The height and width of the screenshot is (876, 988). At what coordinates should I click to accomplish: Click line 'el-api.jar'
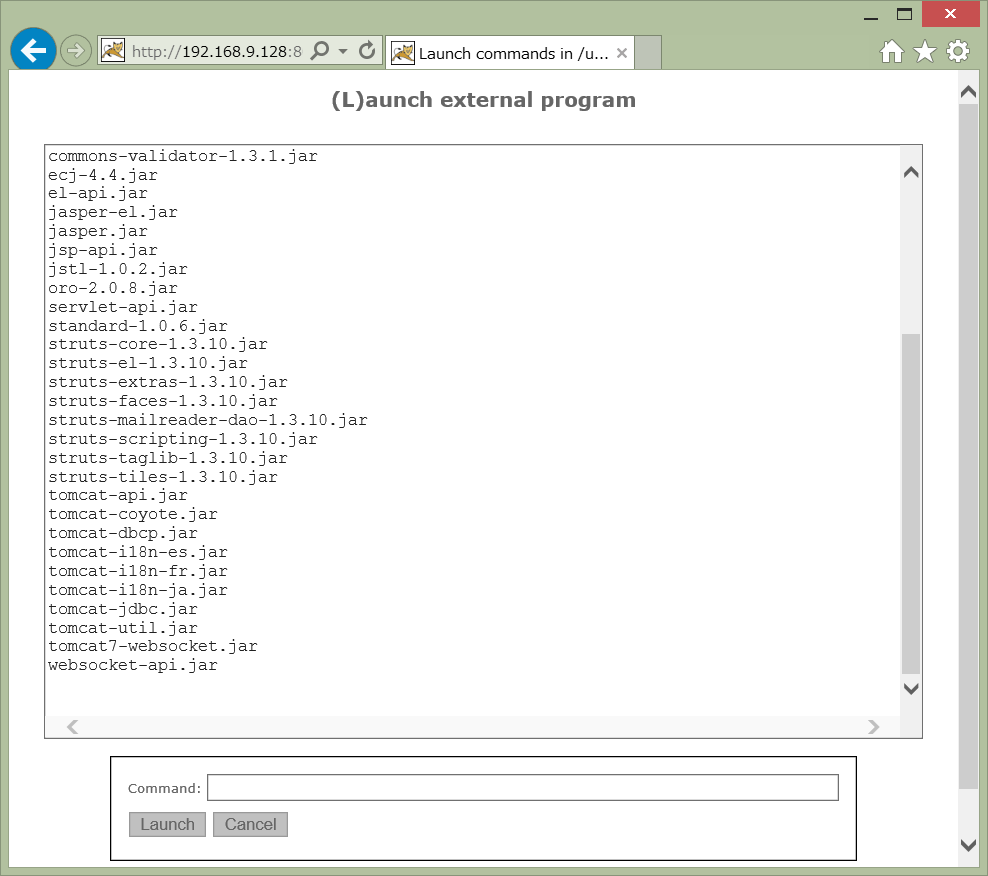98,193
